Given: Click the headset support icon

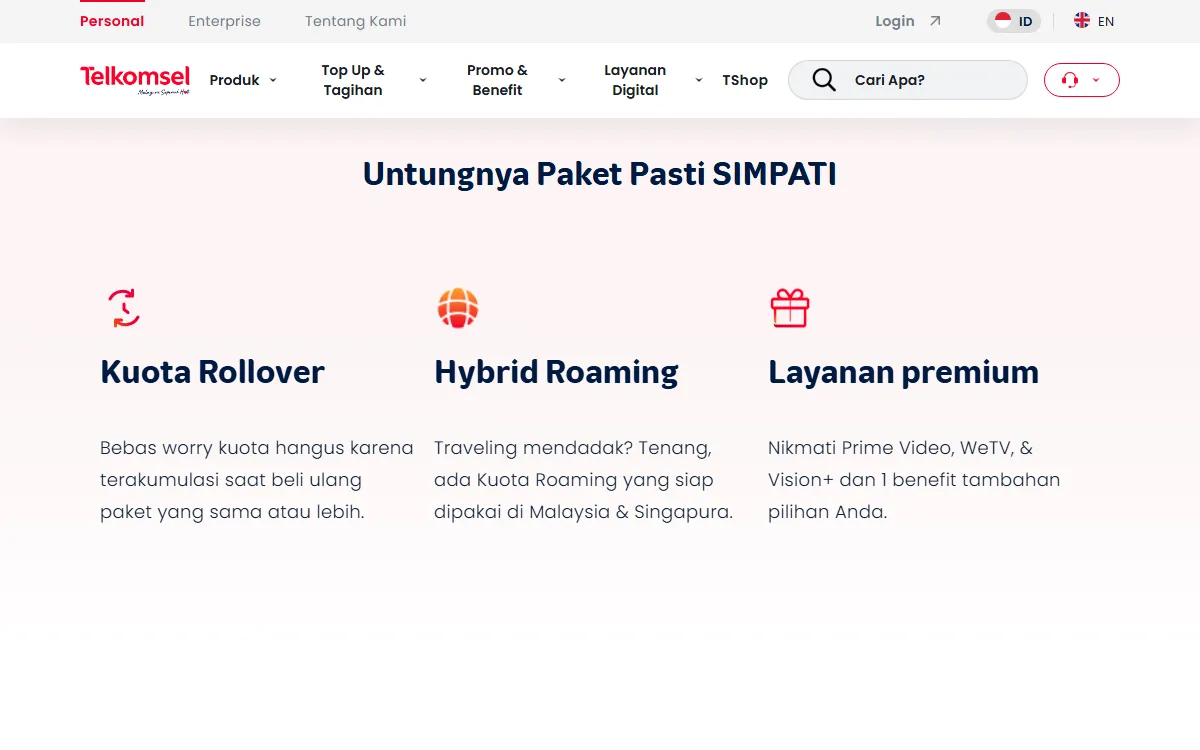Looking at the screenshot, I should 1070,80.
